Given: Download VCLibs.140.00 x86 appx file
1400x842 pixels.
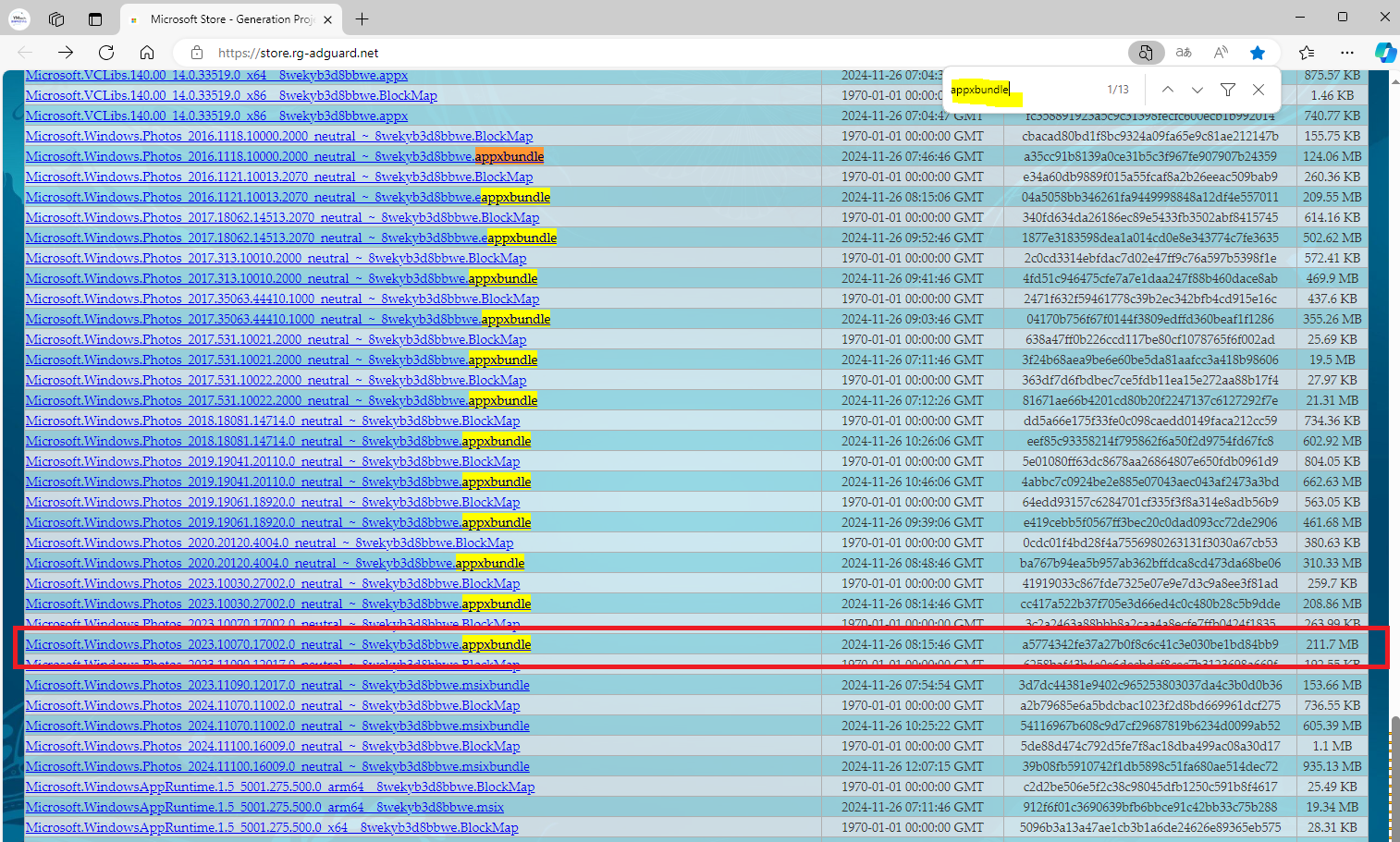Looking at the screenshot, I should pyautogui.click(x=216, y=116).
